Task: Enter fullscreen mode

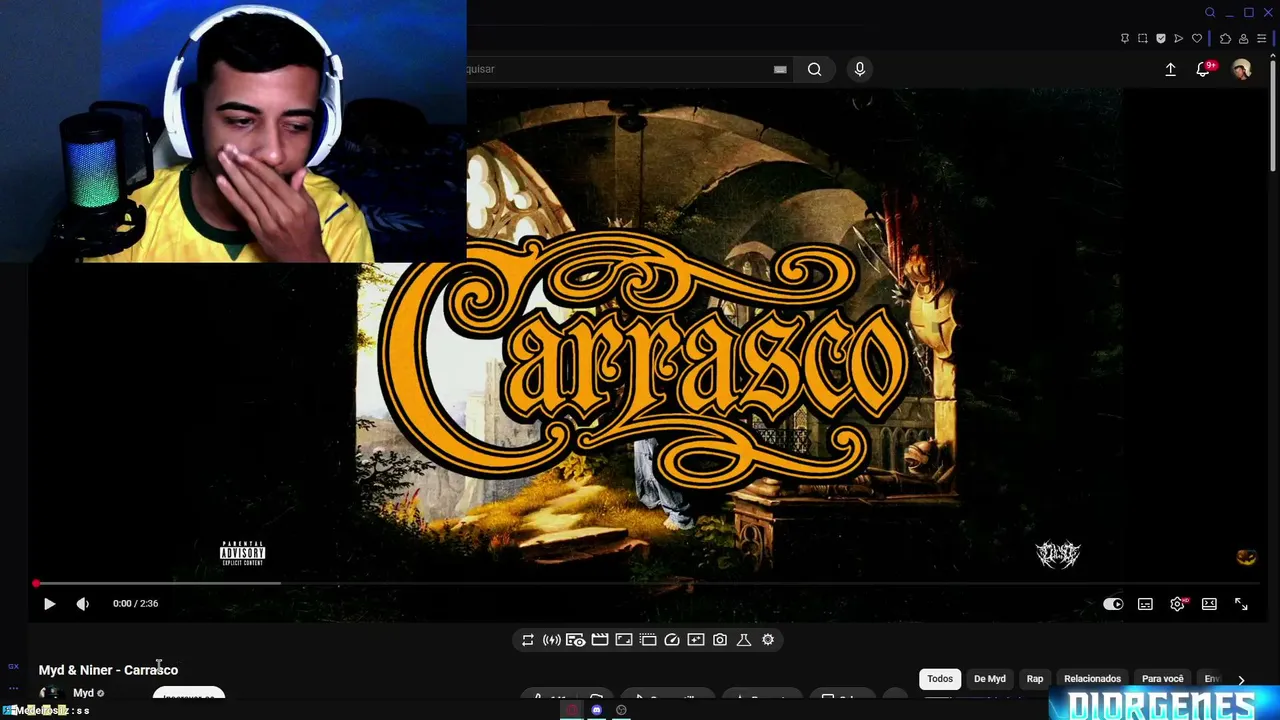Action: [1241, 604]
